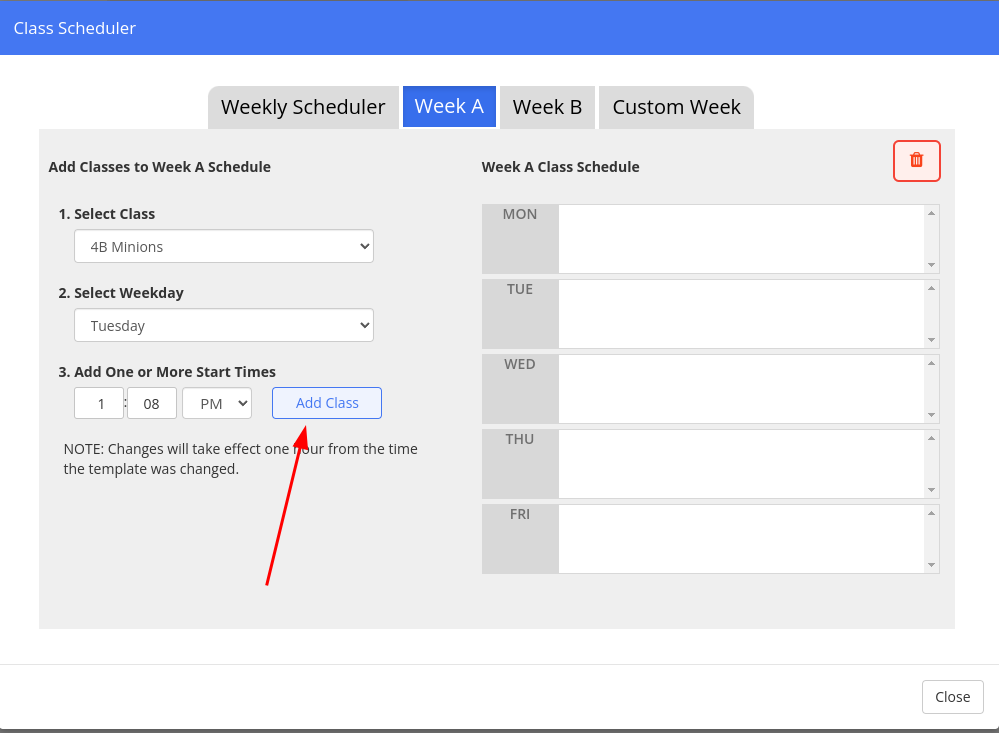
Task: Click the FRI schedule scroll down arrow
Action: 931,565
